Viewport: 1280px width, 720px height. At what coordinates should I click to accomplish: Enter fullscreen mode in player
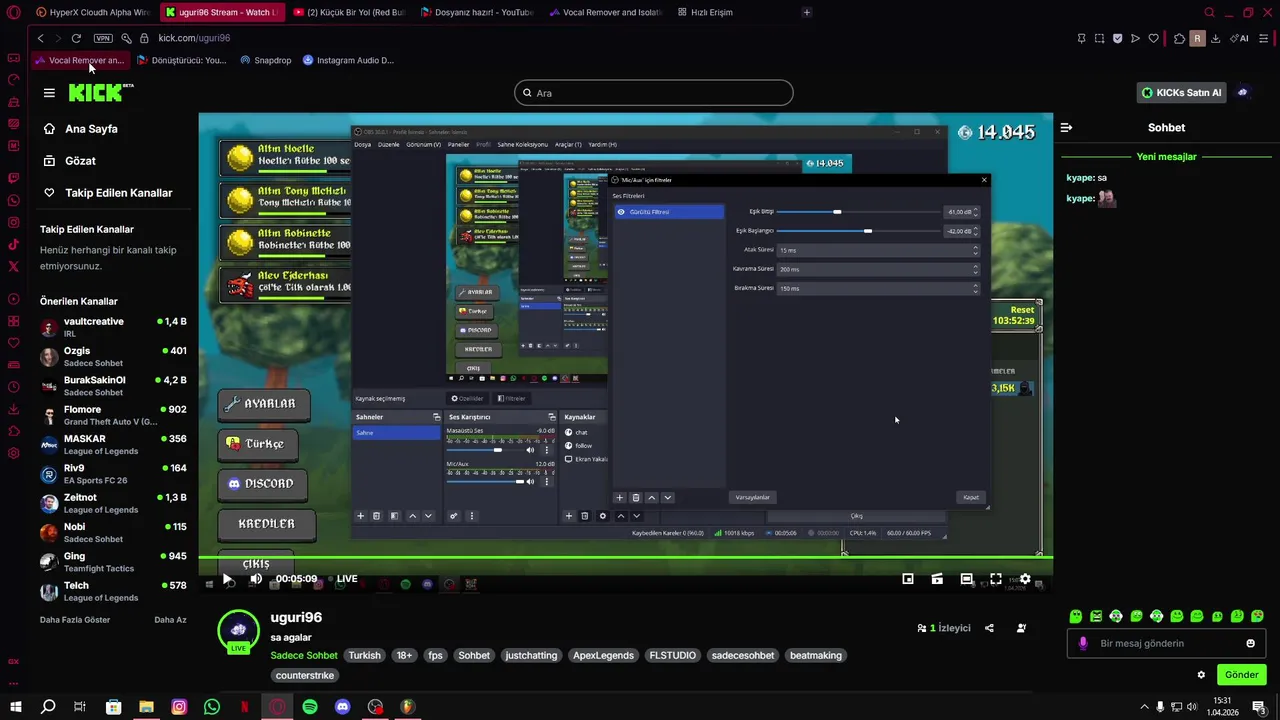pos(996,579)
